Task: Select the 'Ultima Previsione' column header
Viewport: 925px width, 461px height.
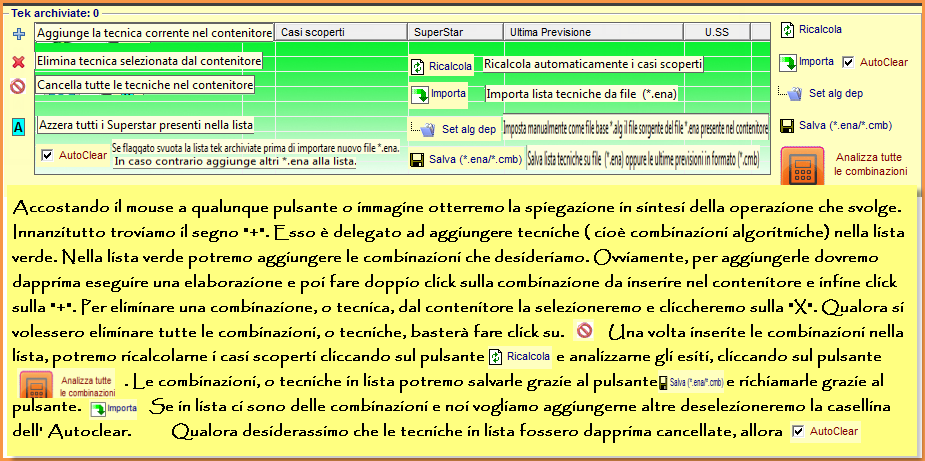Action: pyautogui.click(x=593, y=32)
